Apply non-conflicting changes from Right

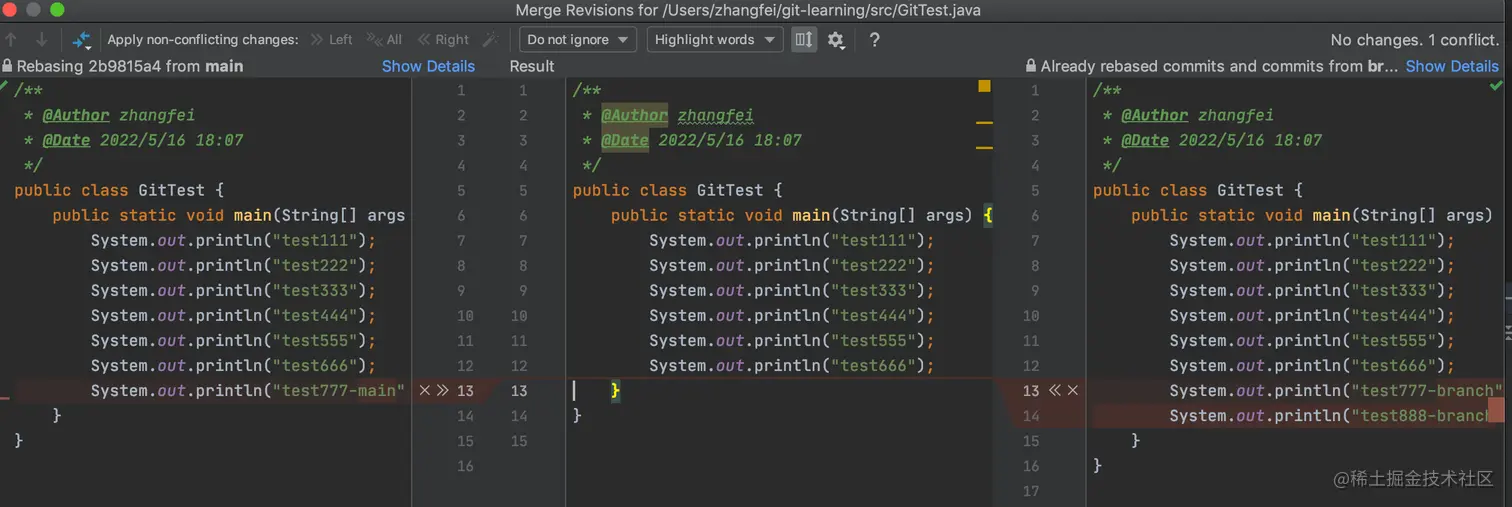pyautogui.click(x=443, y=40)
